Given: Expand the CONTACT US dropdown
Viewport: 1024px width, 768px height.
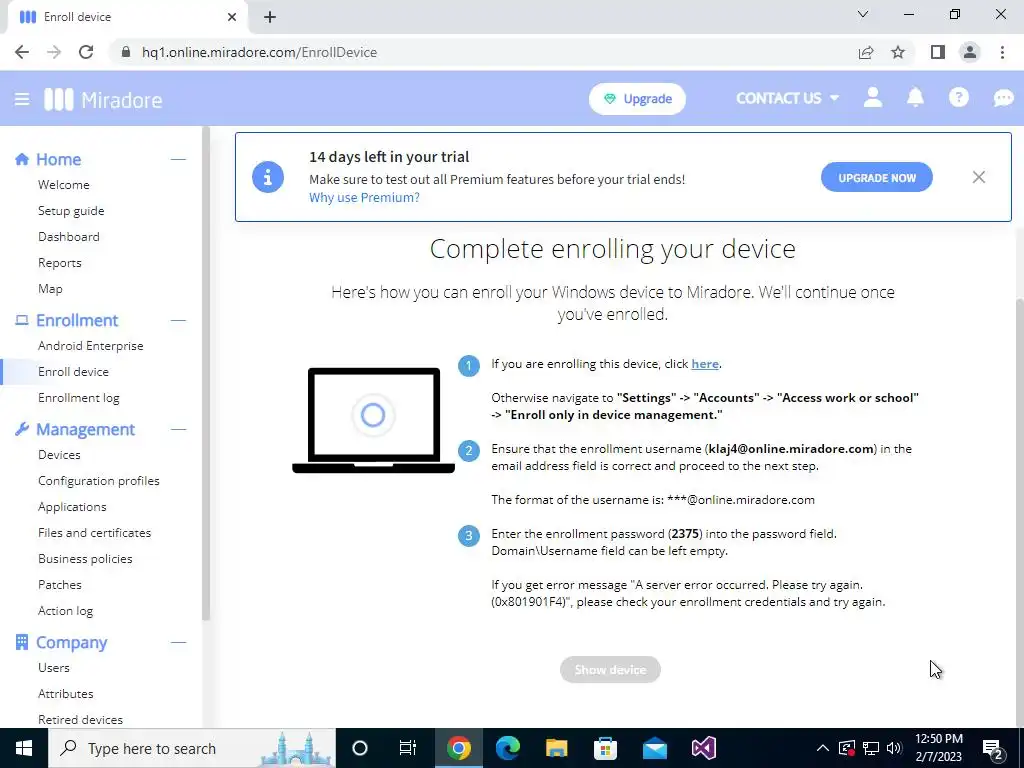Looking at the screenshot, I should pyautogui.click(x=787, y=98).
